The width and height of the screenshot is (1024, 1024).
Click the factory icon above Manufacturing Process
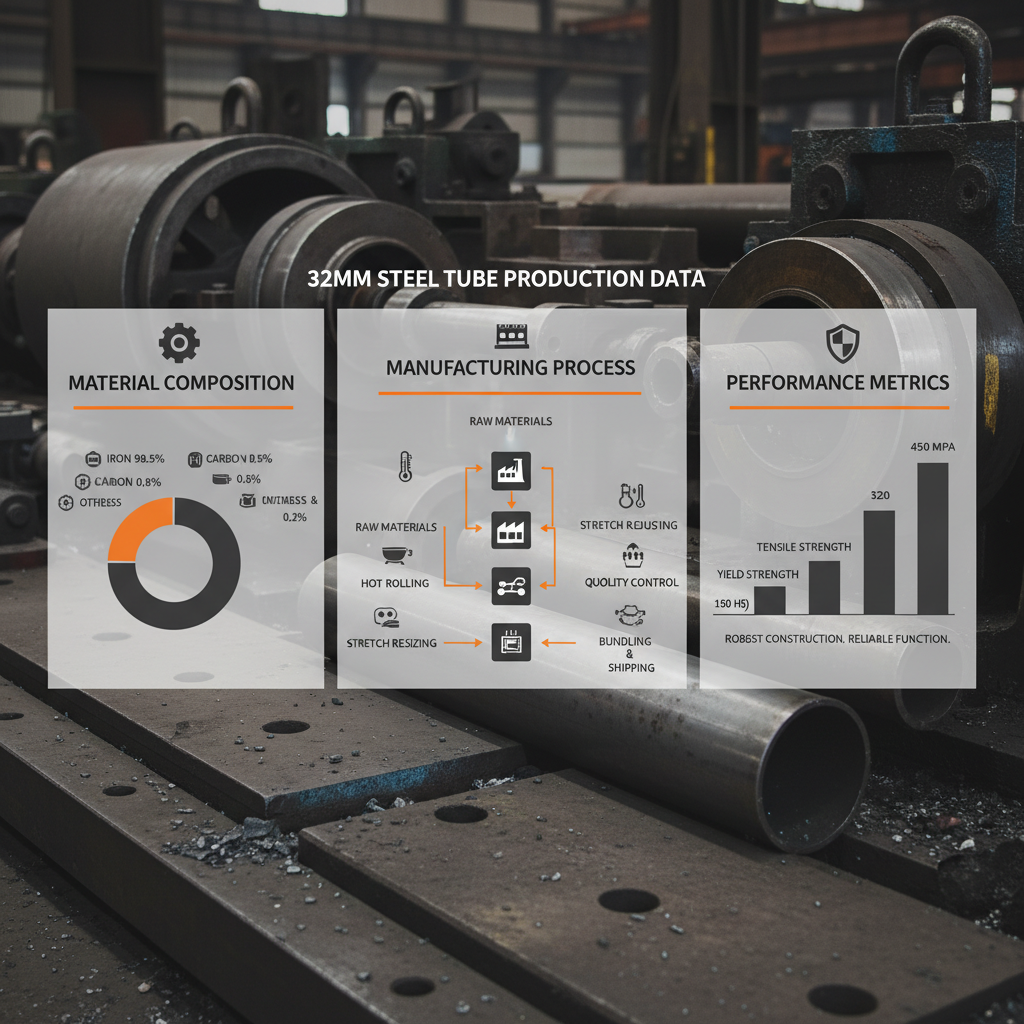coord(512,336)
